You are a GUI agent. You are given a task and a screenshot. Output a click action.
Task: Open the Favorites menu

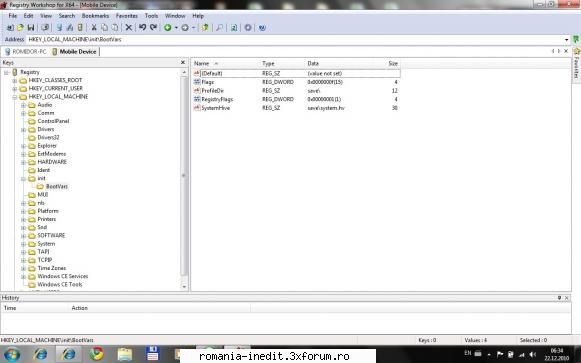[127, 16]
